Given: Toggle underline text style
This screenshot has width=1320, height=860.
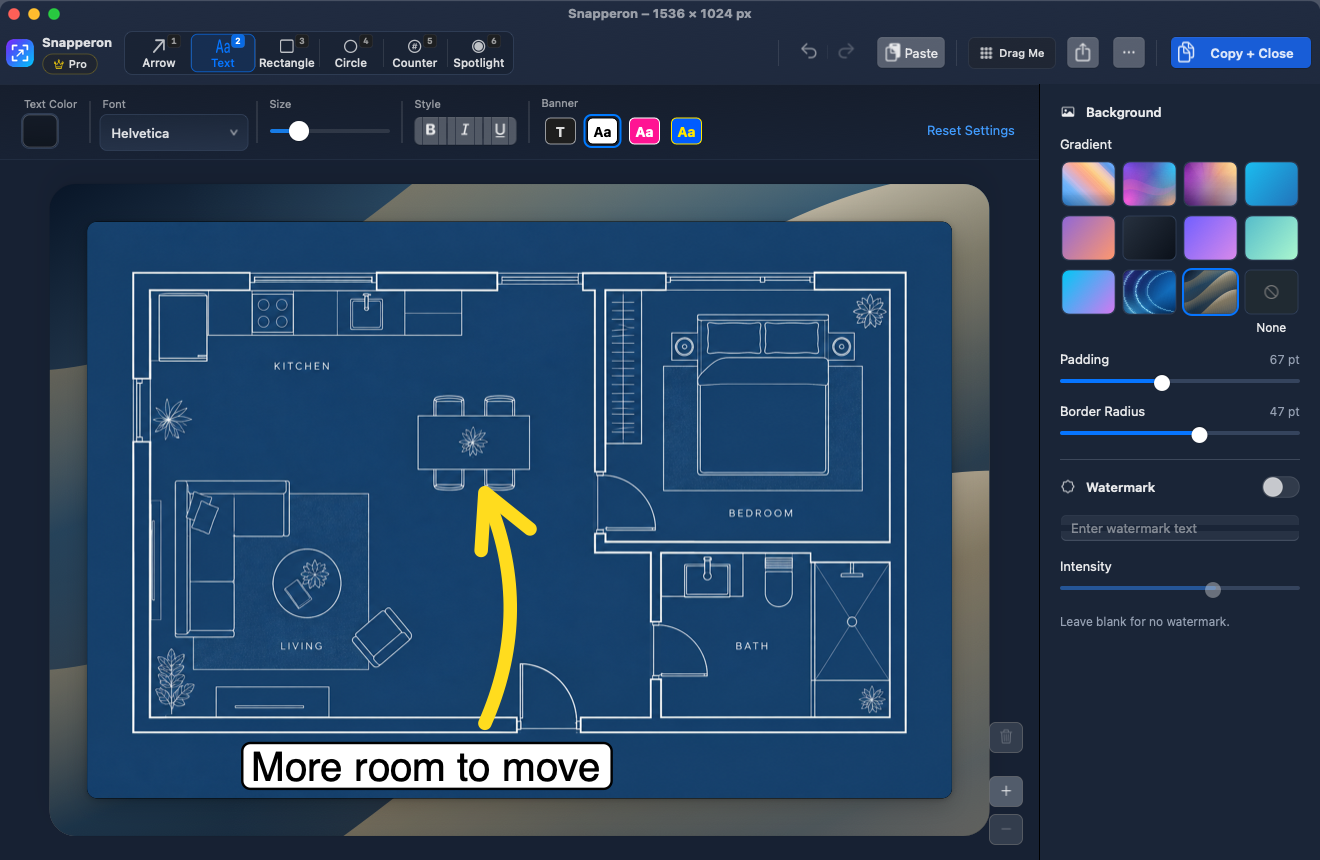Looking at the screenshot, I should (499, 130).
